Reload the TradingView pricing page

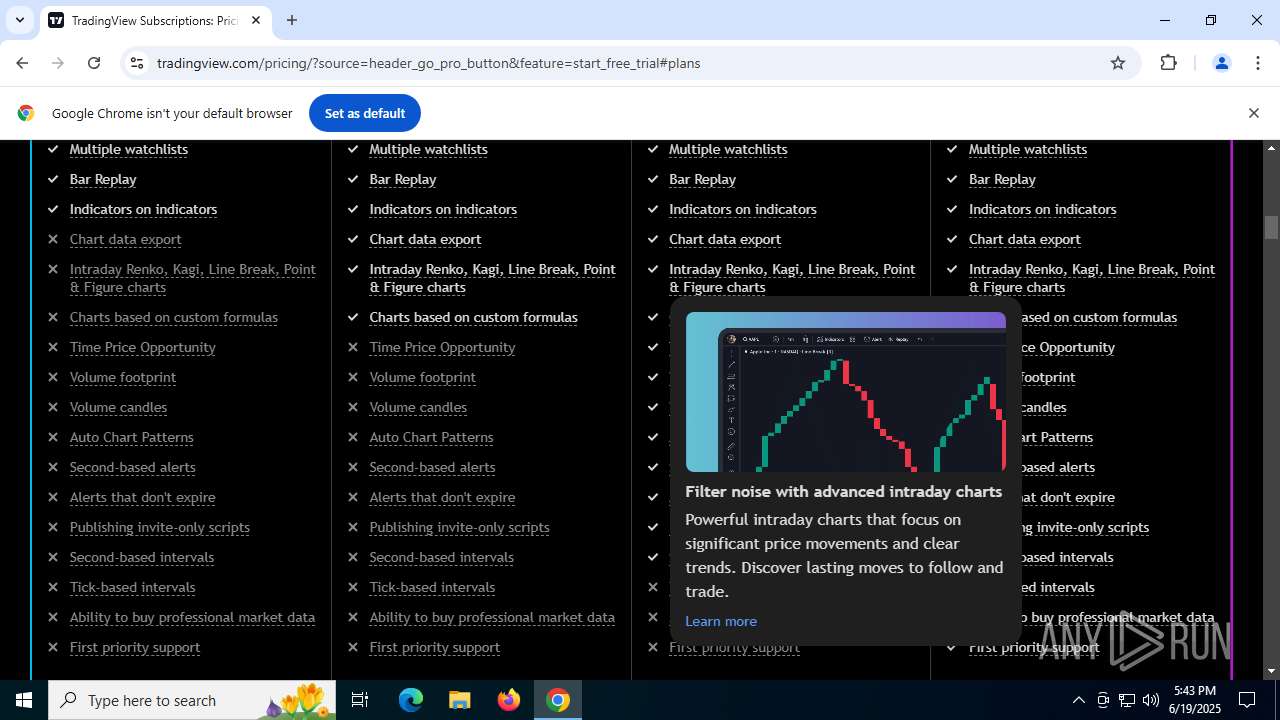pyautogui.click(x=94, y=63)
